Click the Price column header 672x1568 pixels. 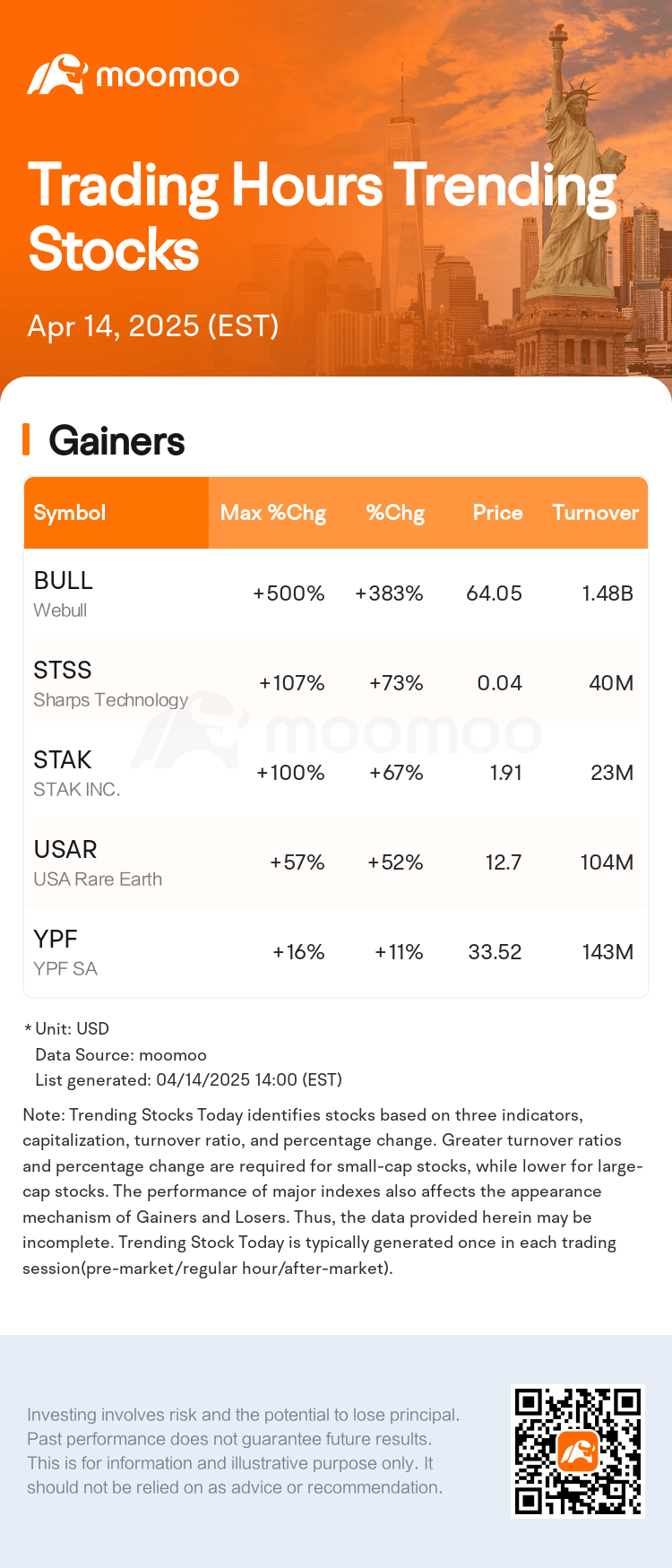[x=497, y=513]
